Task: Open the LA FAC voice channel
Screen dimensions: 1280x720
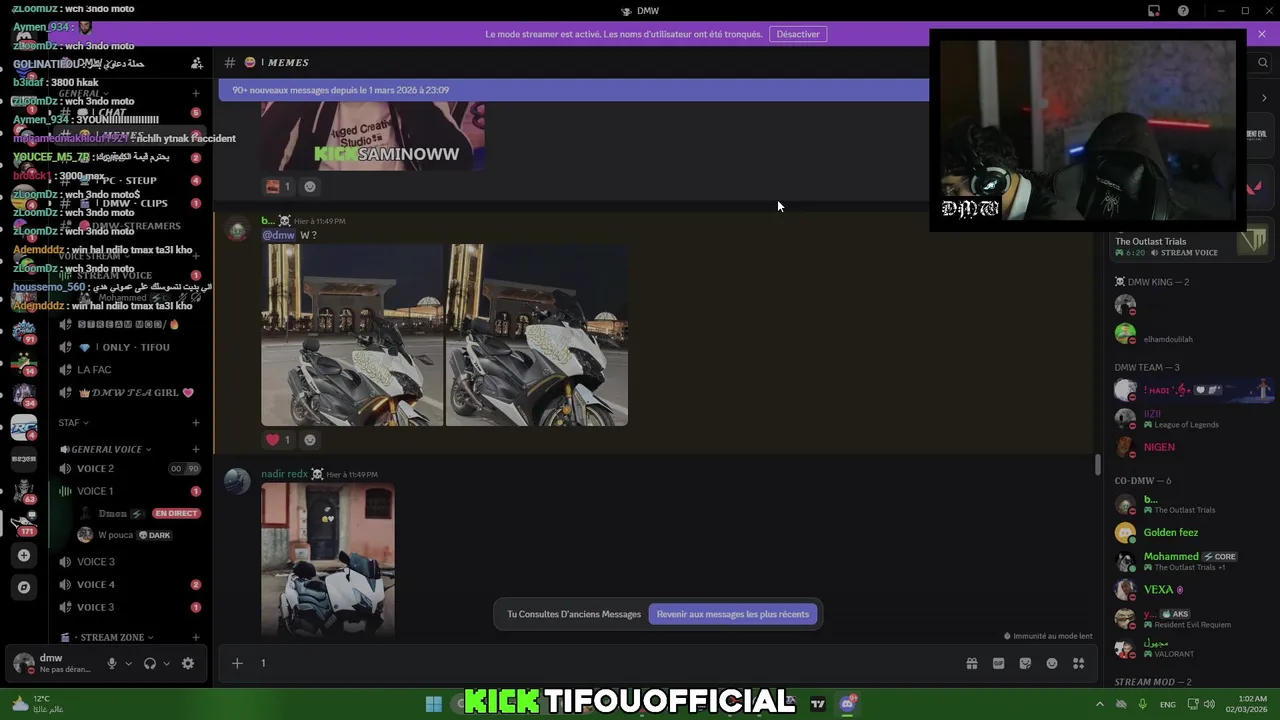Action: tap(130, 370)
